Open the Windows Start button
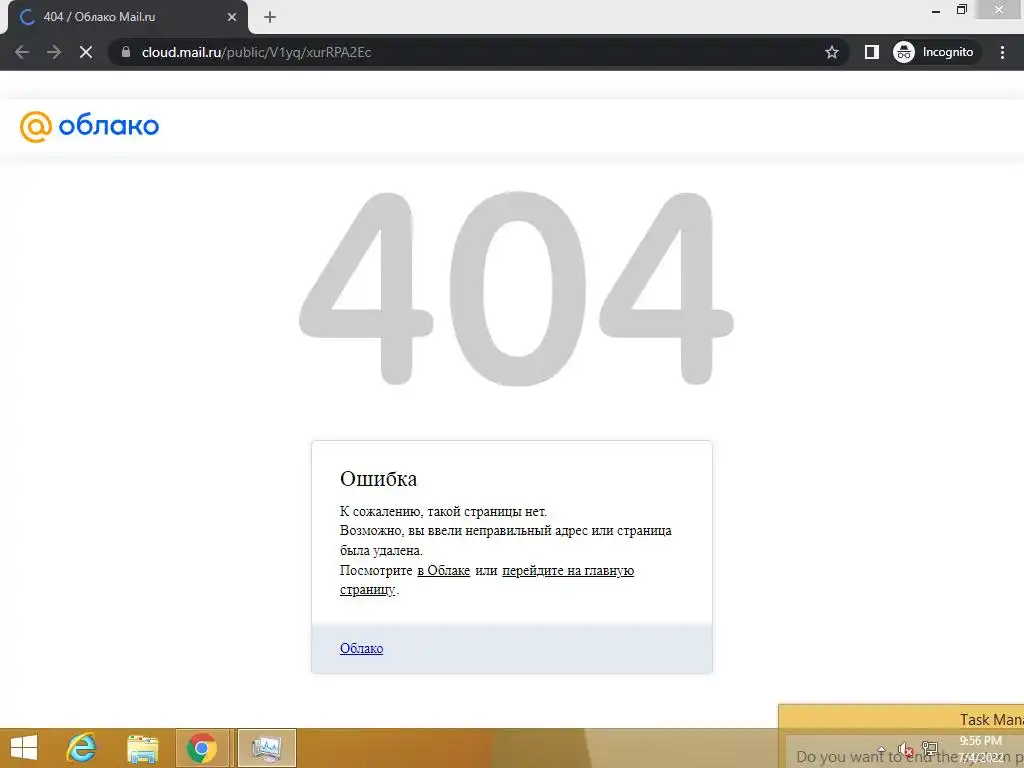 tap(24, 748)
